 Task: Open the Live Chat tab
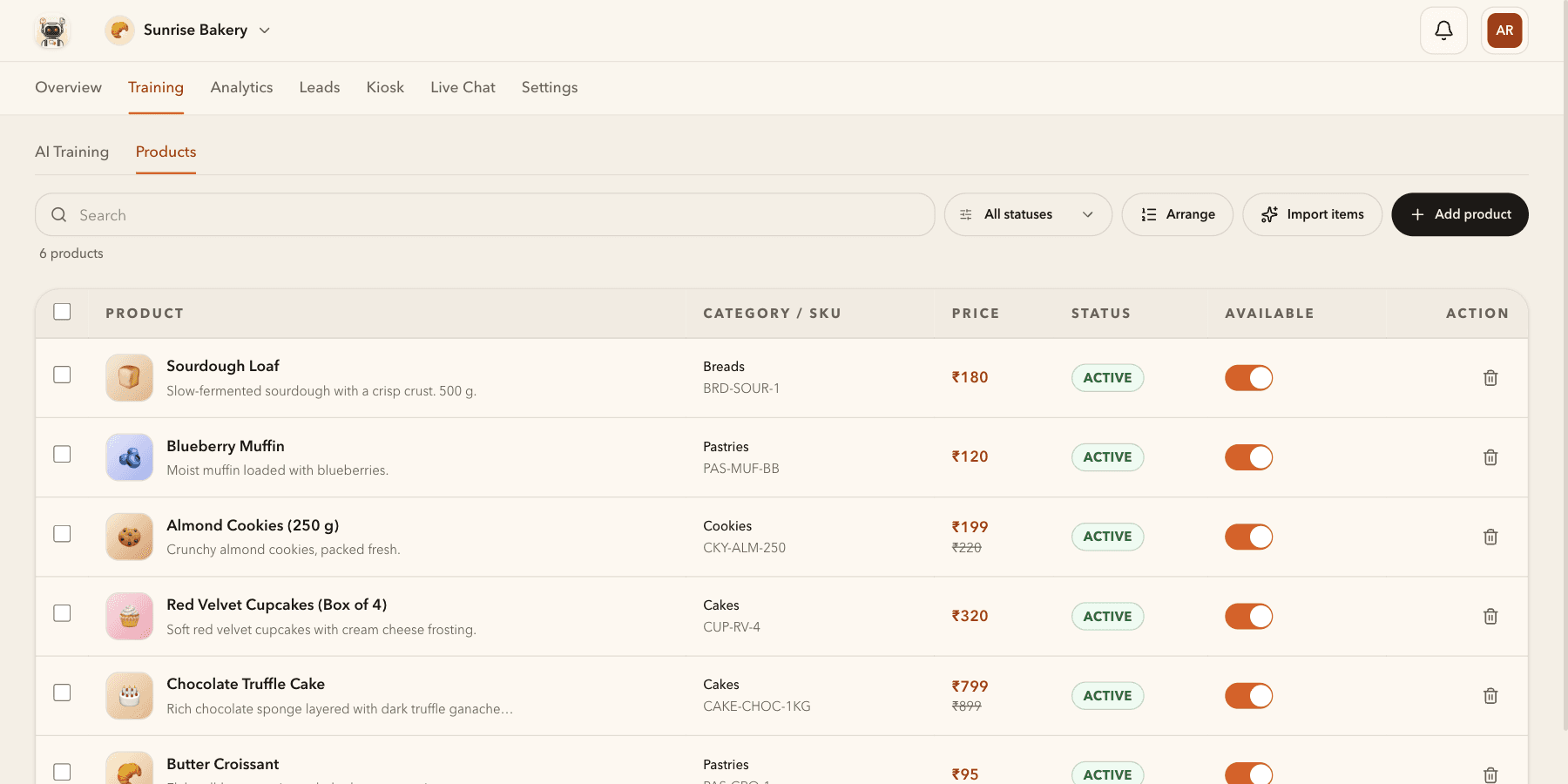tap(463, 87)
